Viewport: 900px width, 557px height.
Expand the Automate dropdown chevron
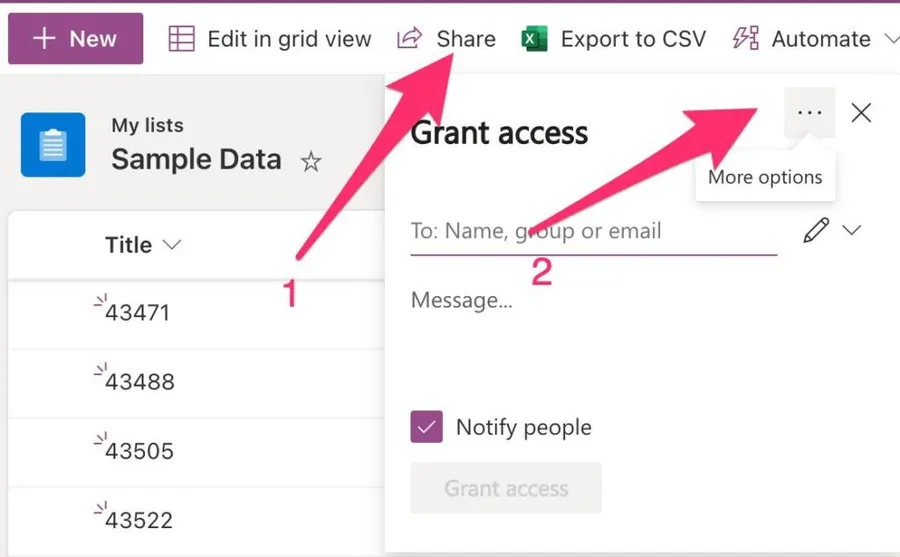pos(891,40)
